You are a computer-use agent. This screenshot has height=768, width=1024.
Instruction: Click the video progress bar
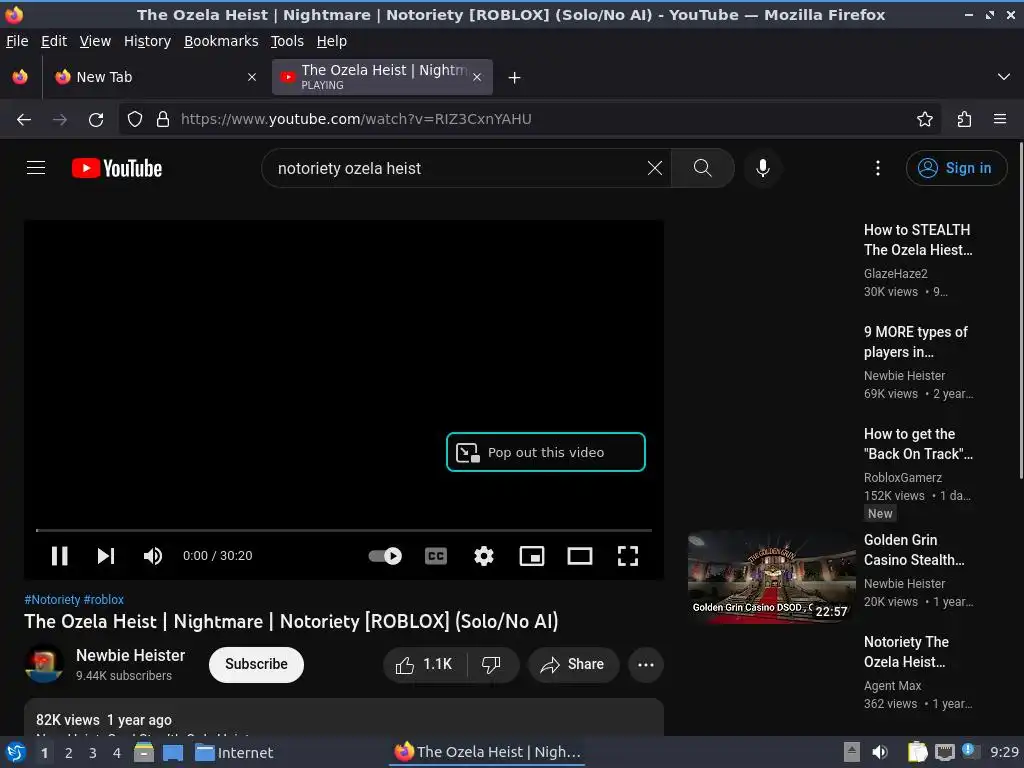344,530
